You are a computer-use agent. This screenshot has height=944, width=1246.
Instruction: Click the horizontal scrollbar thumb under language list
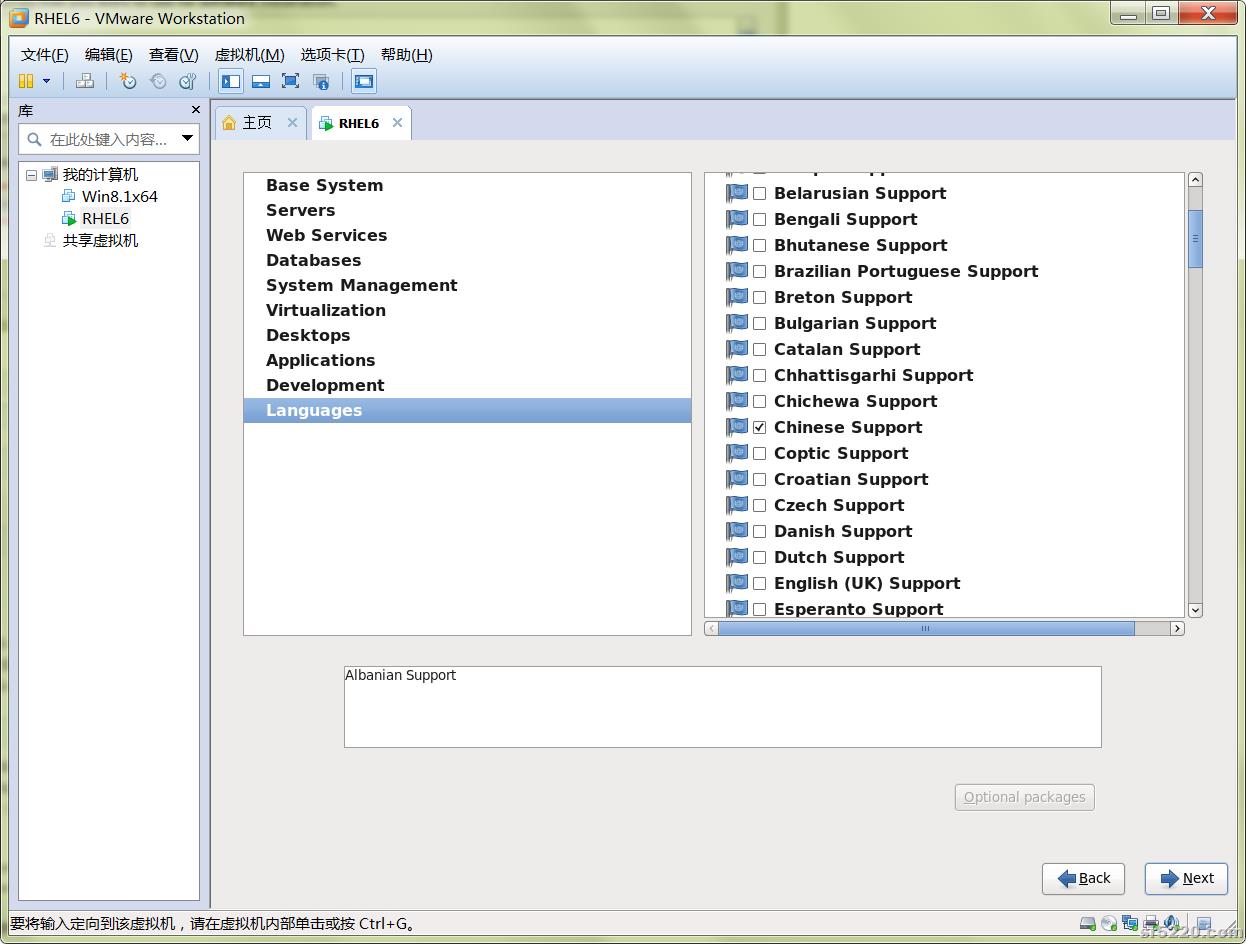click(926, 628)
